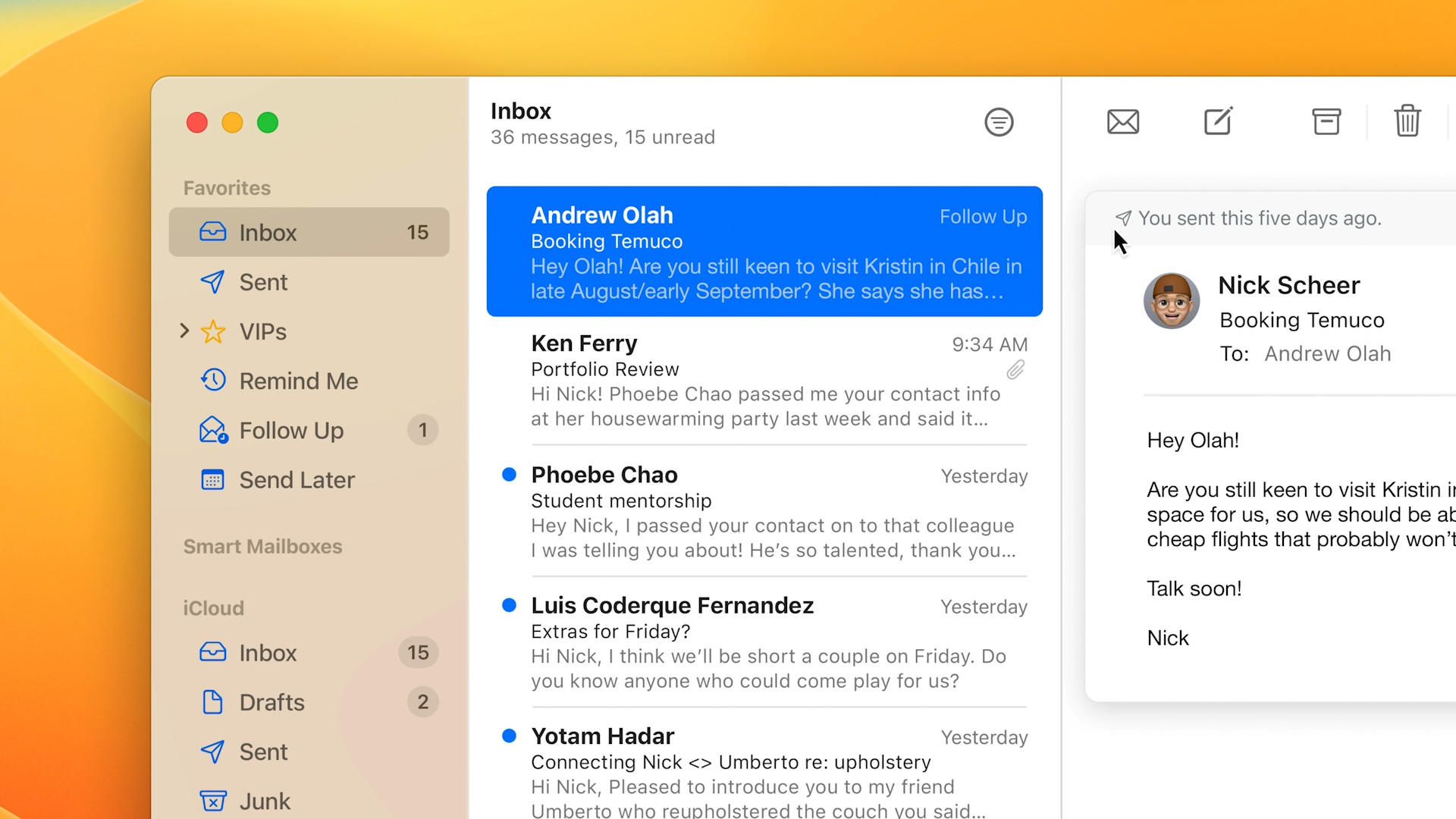This screenshot has width=1456, height=819.
Task: Collapse the iCloud section in the sidebar
Action: (x=213, y=607)
